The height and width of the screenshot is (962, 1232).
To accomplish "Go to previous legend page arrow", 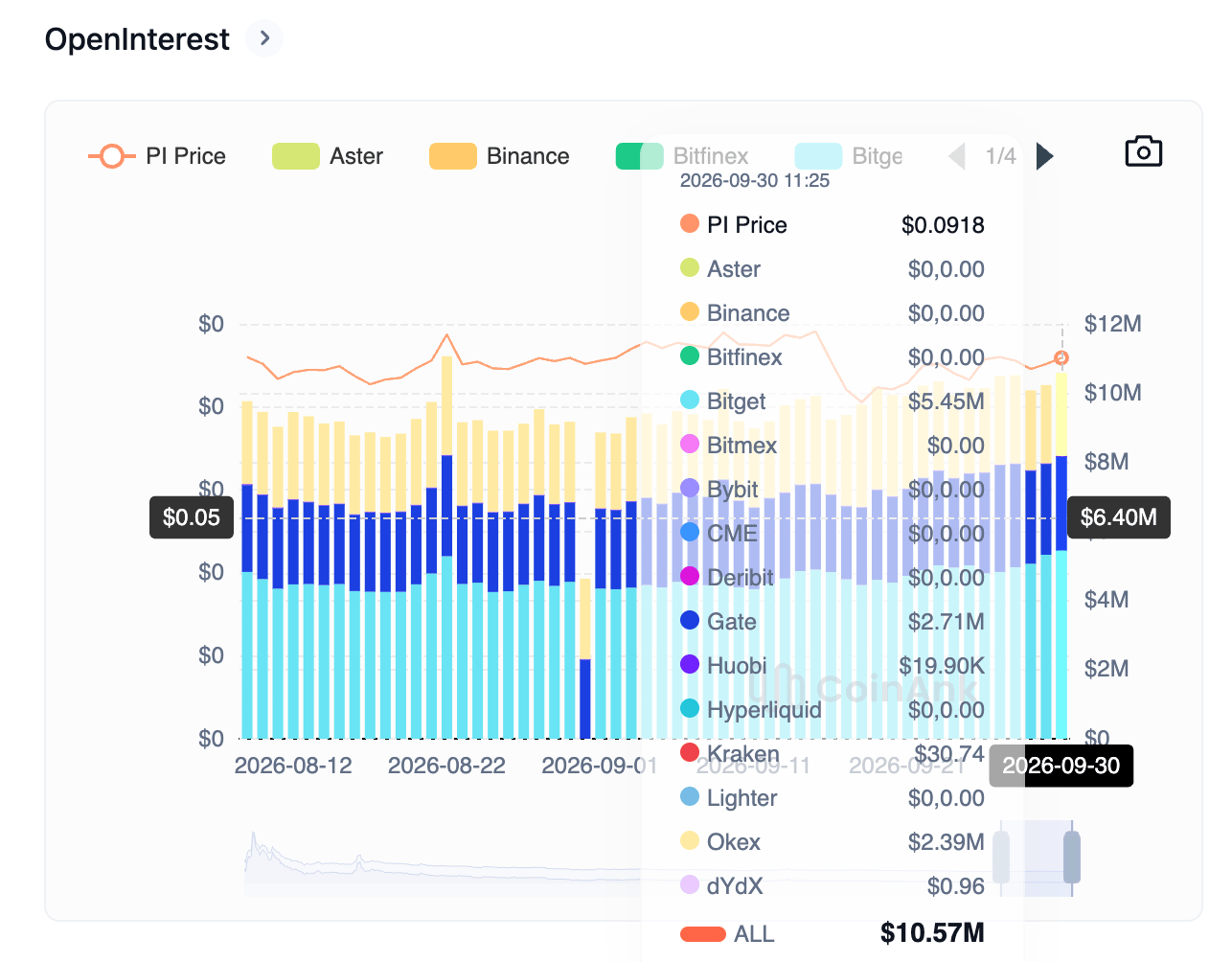I will 956,156.
